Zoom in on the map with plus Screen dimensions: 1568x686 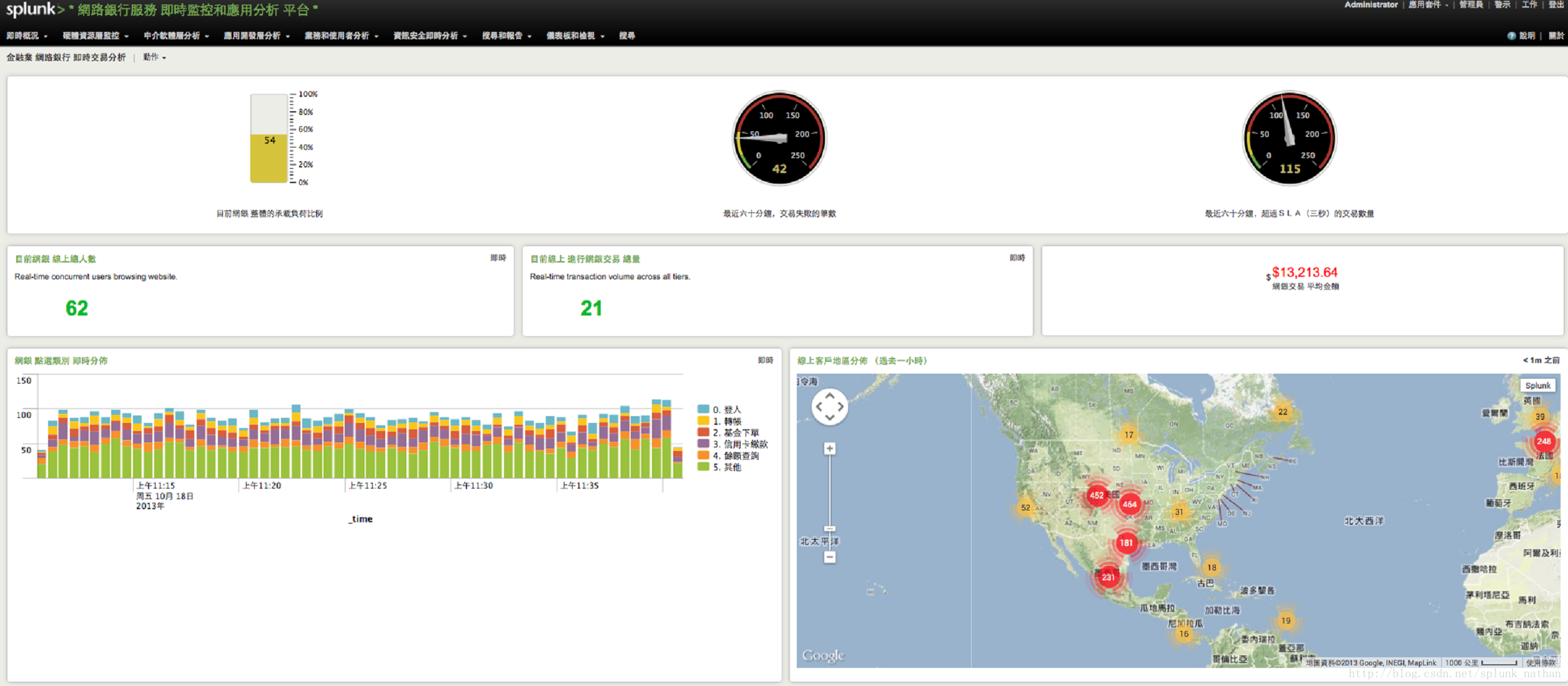[829, 448]
